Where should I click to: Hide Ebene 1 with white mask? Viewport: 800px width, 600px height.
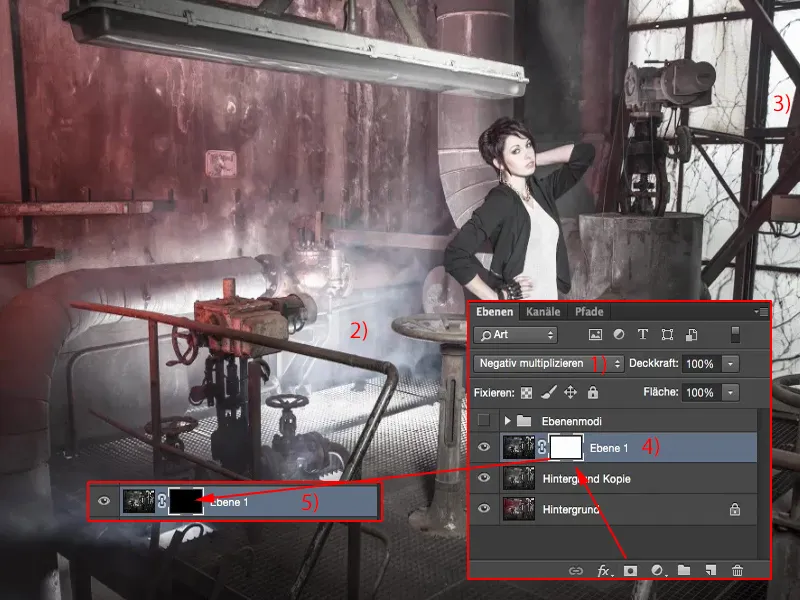tap(484, 447)
